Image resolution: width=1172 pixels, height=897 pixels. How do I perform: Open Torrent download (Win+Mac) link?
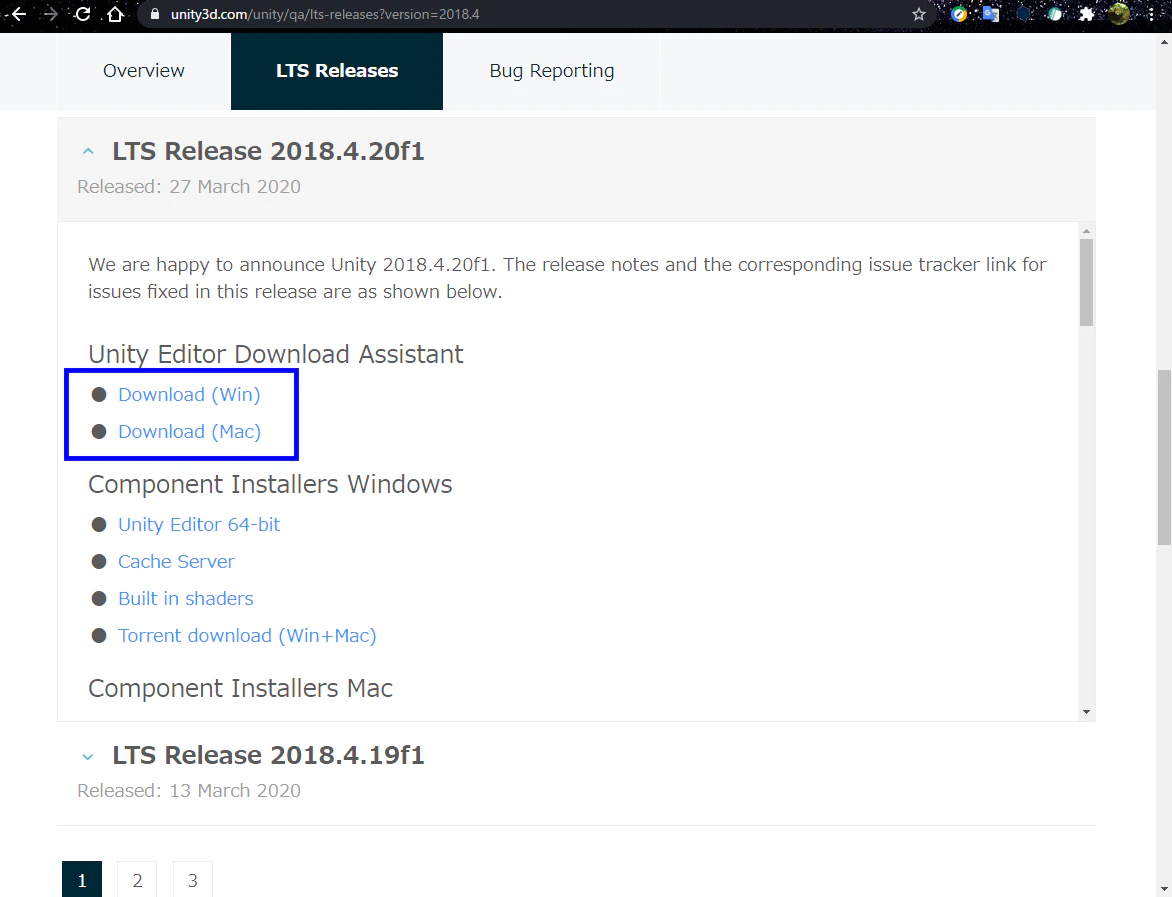tap(247, 636)
